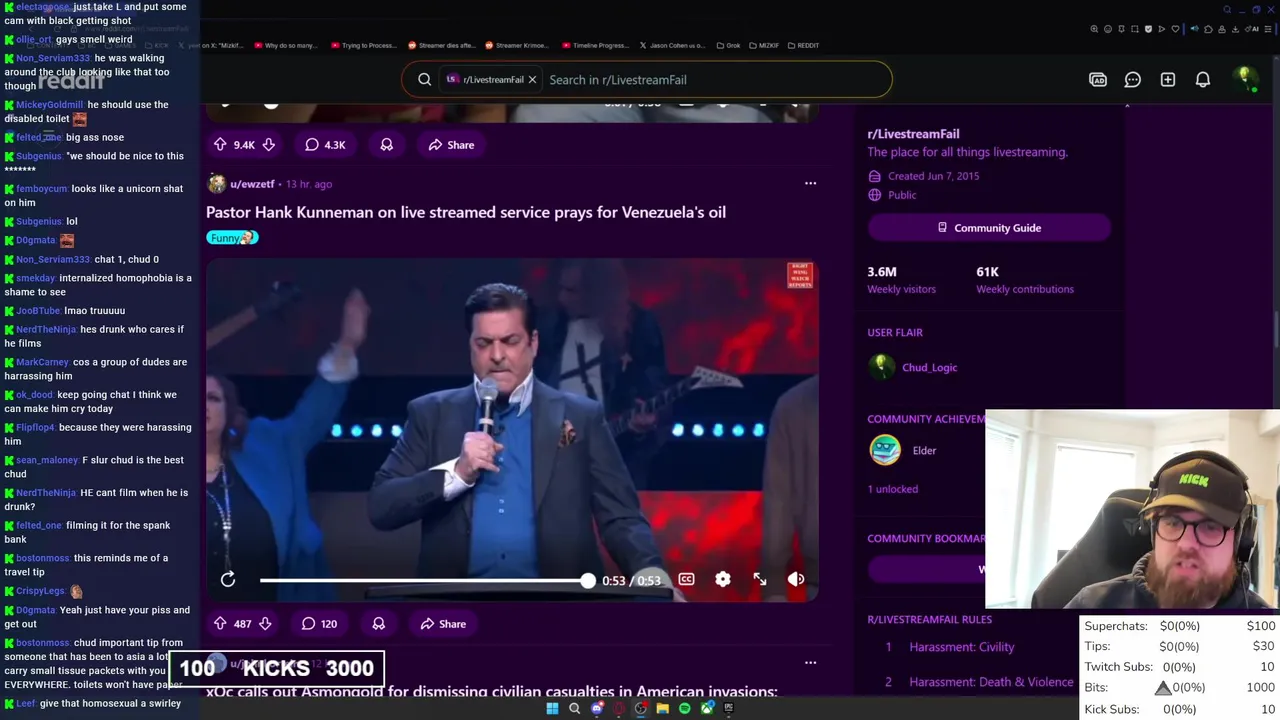Viewport: 1280px width, 720px height.
Task: Mute the video volume
Action: point(796,580)
